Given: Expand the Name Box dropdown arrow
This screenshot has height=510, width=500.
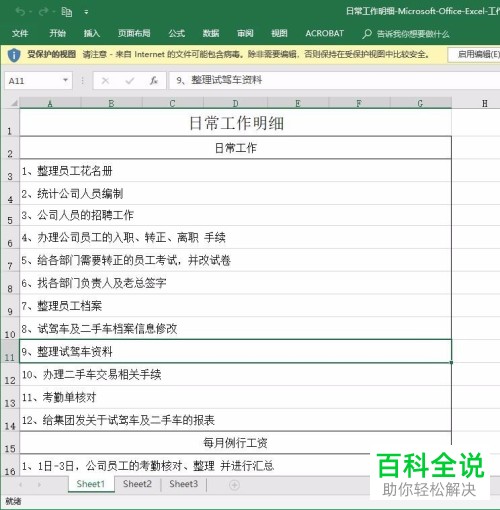Looking at the screenshot, I should point(65,80).
